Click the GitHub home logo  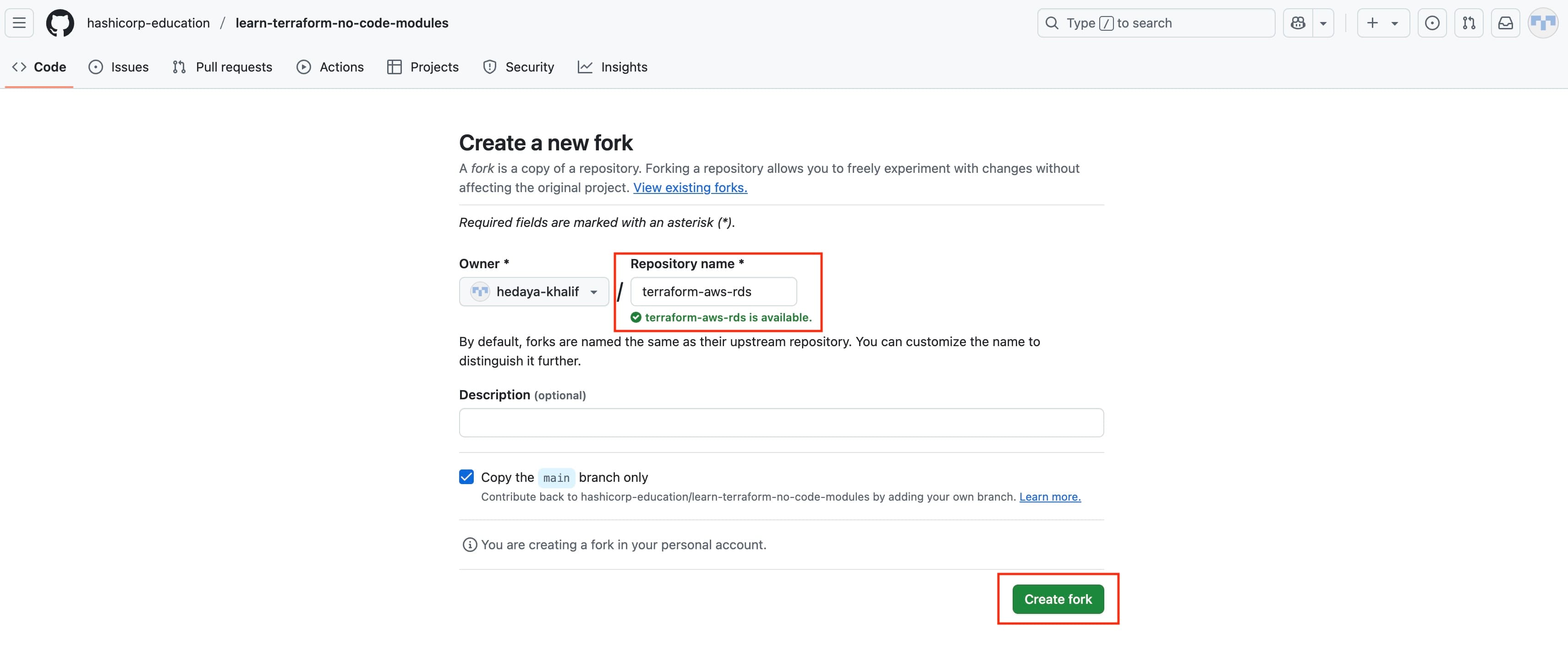coord(59,22)
